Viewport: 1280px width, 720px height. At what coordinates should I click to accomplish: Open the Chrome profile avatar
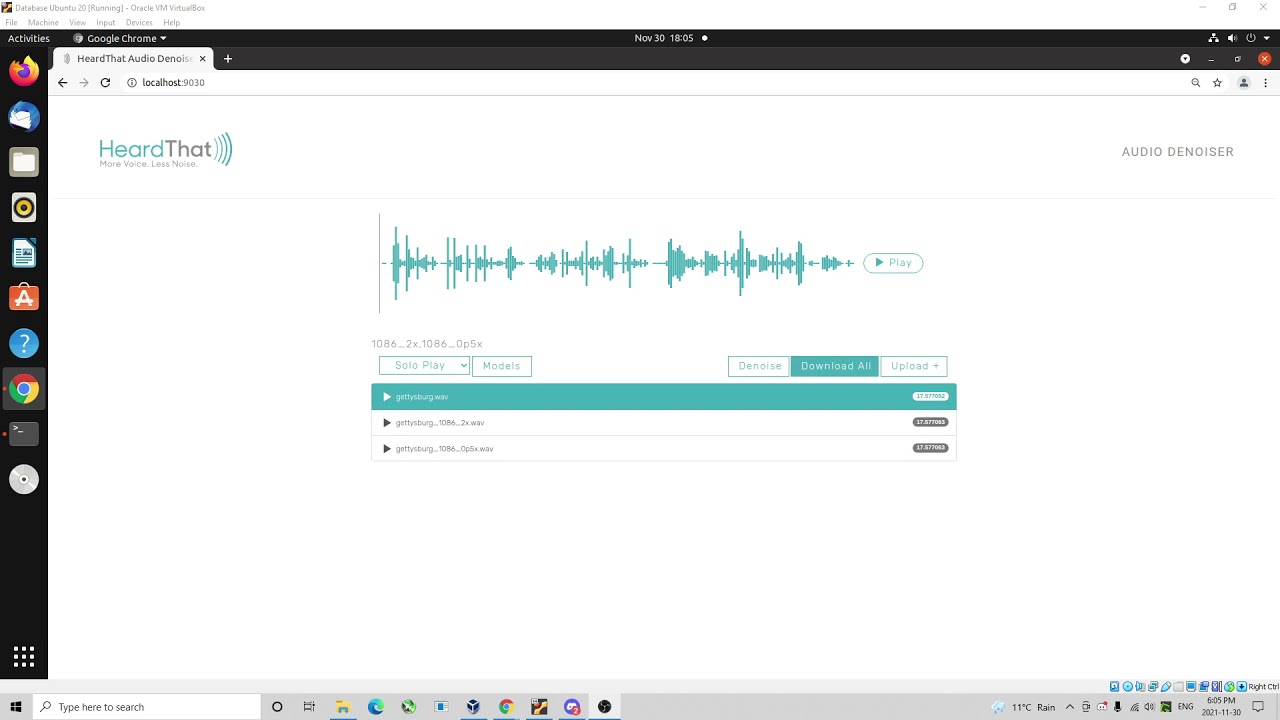(x=1244, y=83)
